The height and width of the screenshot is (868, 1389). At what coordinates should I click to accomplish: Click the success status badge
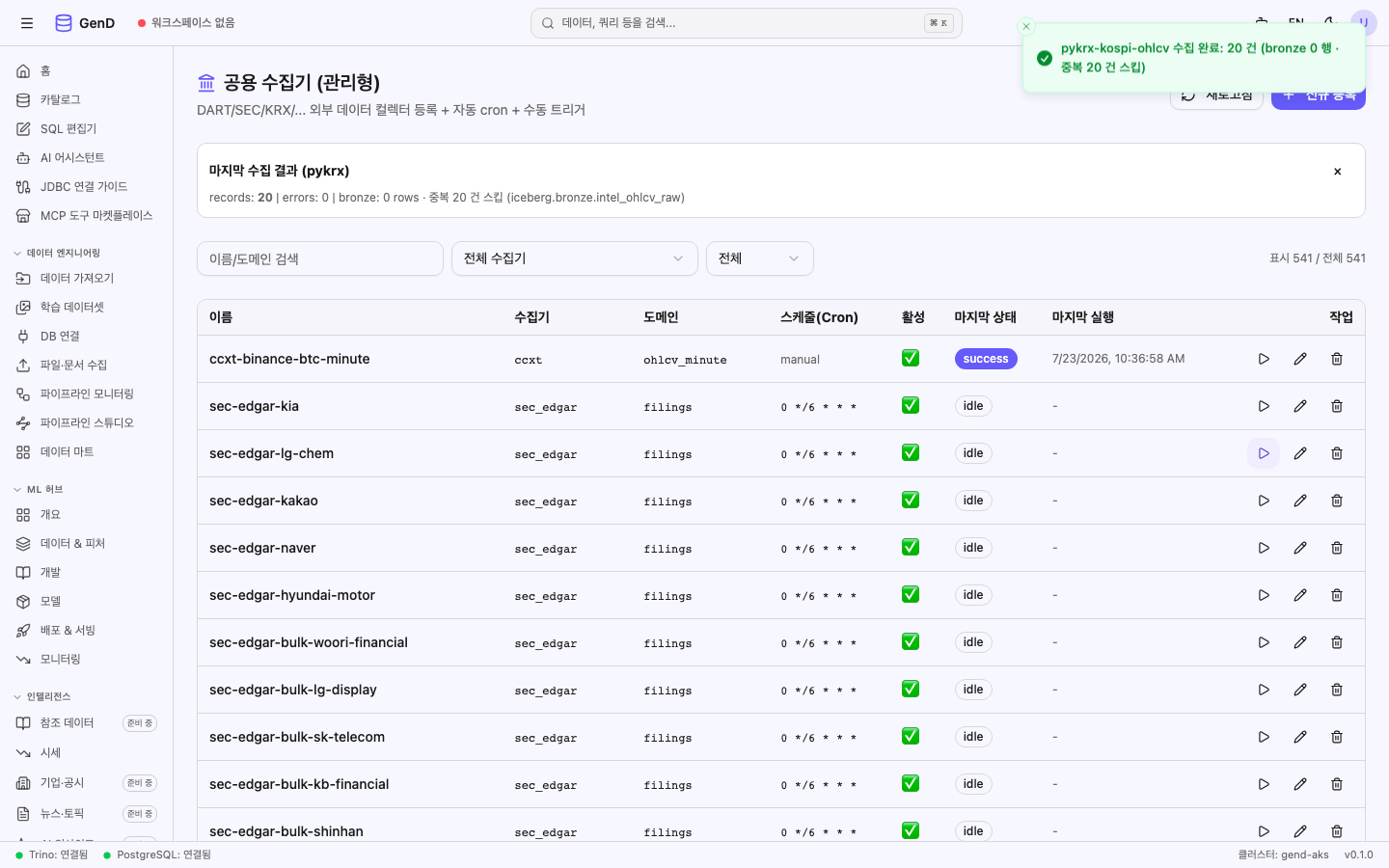coord(986,359)
